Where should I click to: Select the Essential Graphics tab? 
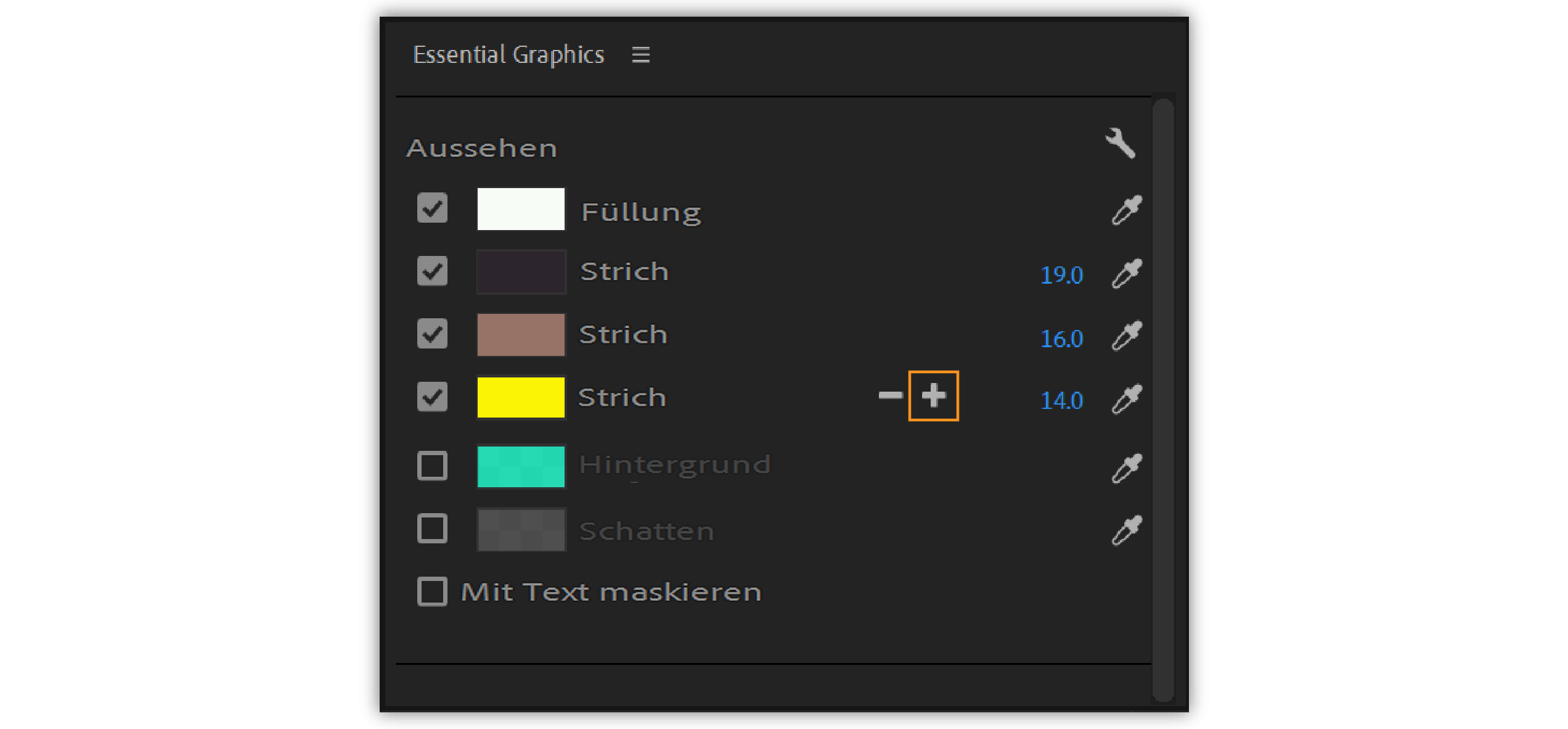tap(508, 55)
